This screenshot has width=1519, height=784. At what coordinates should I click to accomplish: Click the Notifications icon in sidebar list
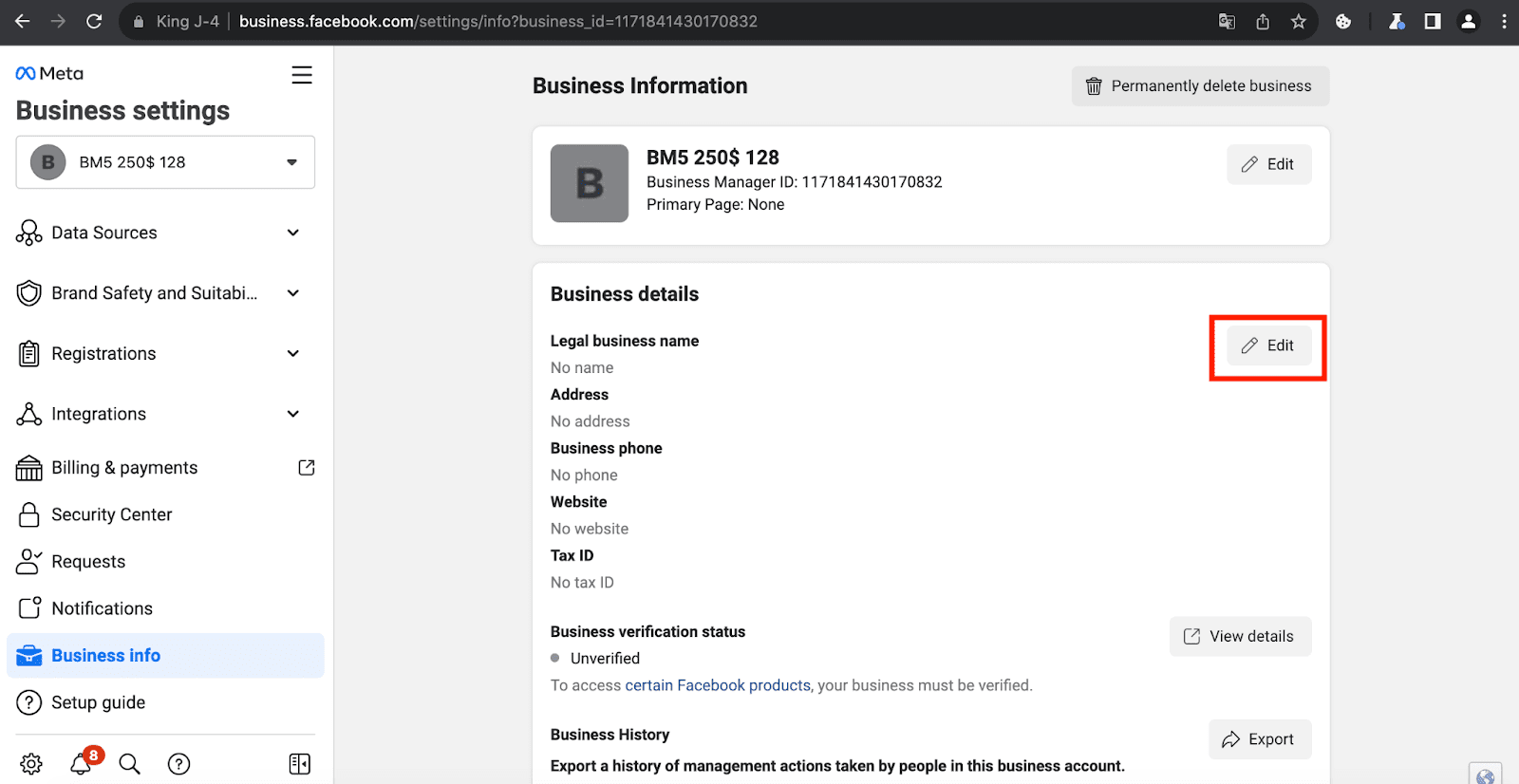30,607
